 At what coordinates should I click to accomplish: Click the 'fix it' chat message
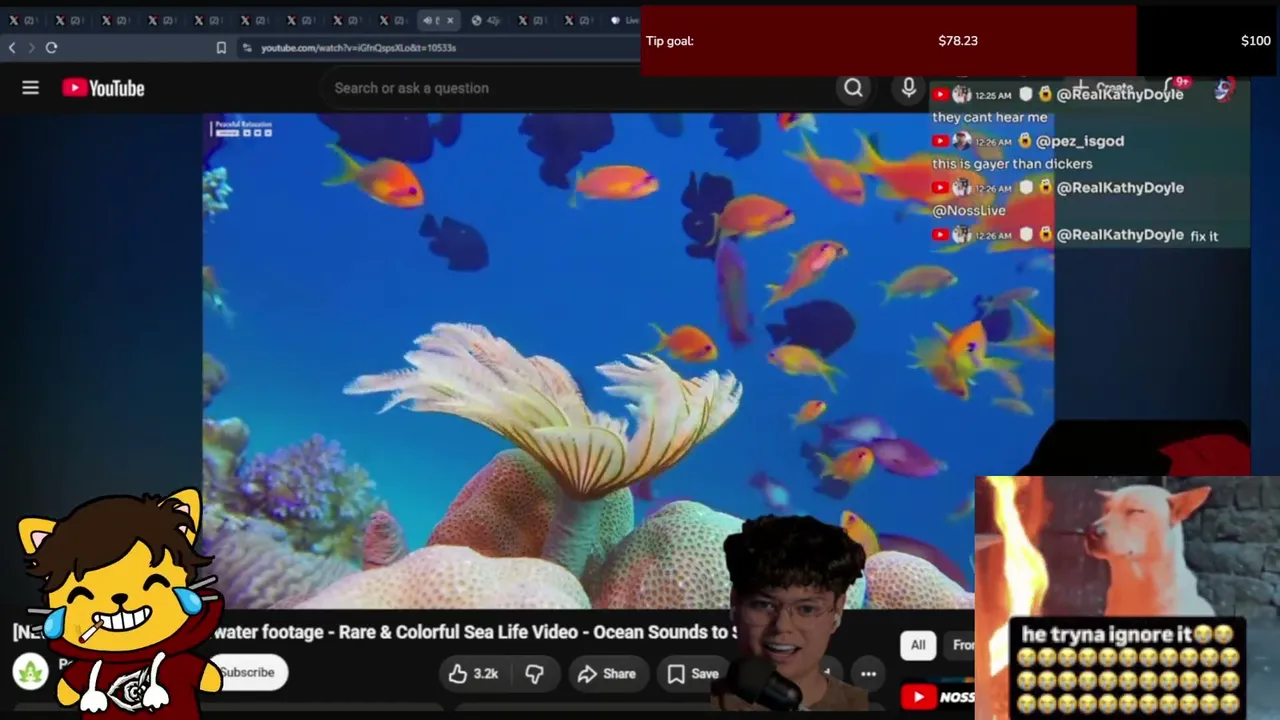[x=1204, y=236]
